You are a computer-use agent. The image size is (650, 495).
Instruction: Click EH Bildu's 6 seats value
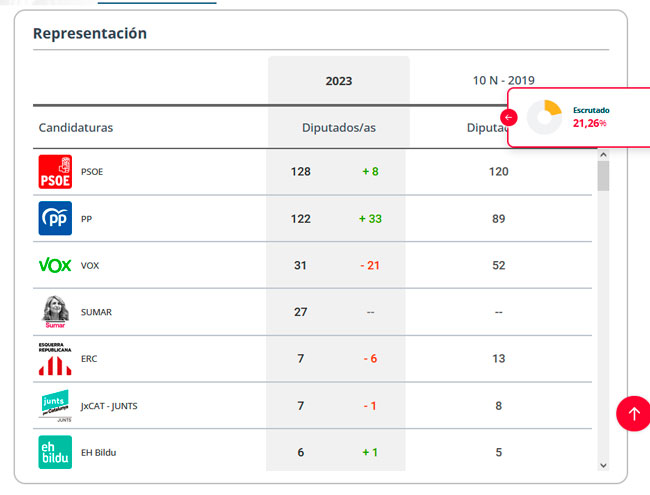(x=301, y=452)
